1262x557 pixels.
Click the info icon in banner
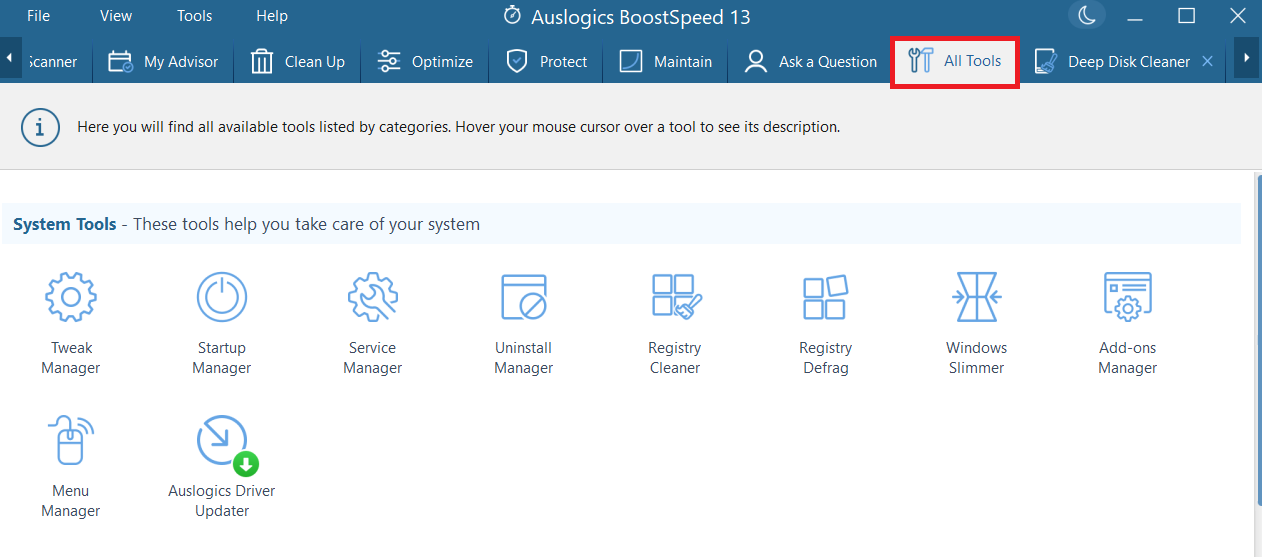[40, 127]
